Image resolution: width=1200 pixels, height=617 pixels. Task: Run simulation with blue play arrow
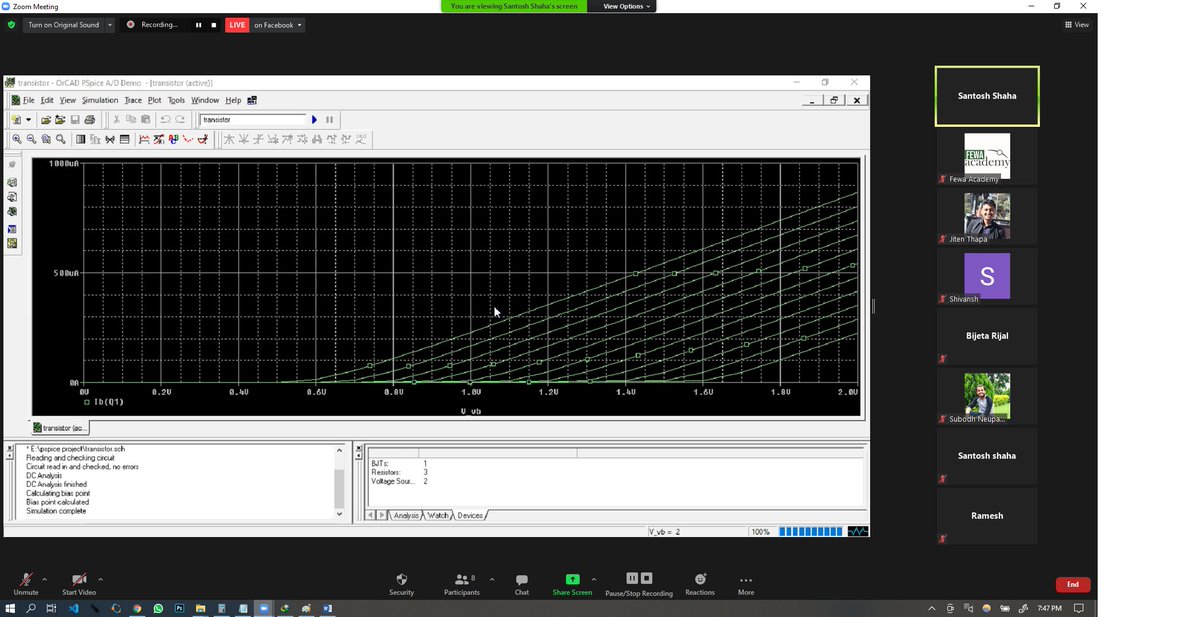(314, 119)
